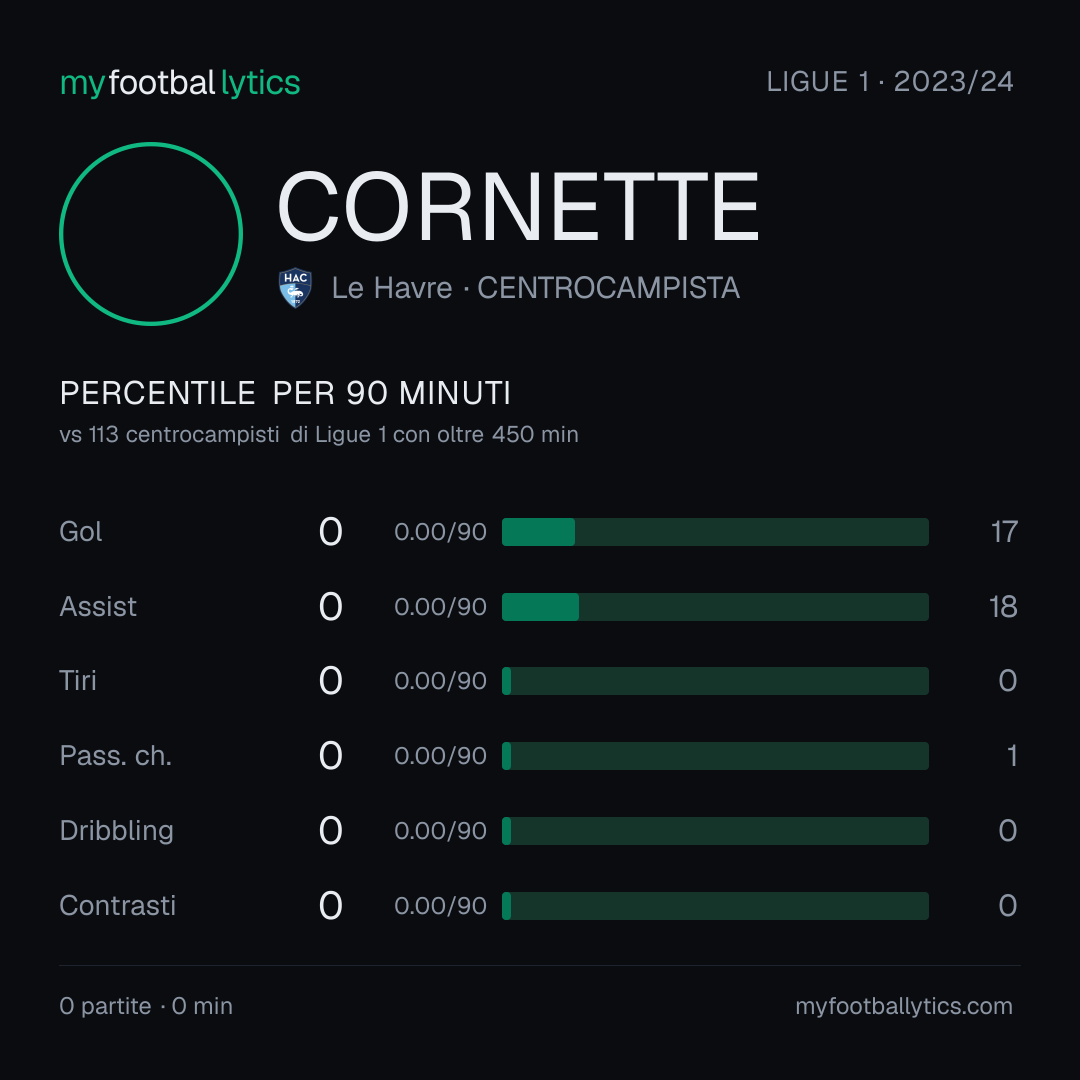Image resolution: width=1080 pixels, height=1080 pixels.
Task: Visit the myfootballytics.com footer link
Action: (x=904, y=1006)
